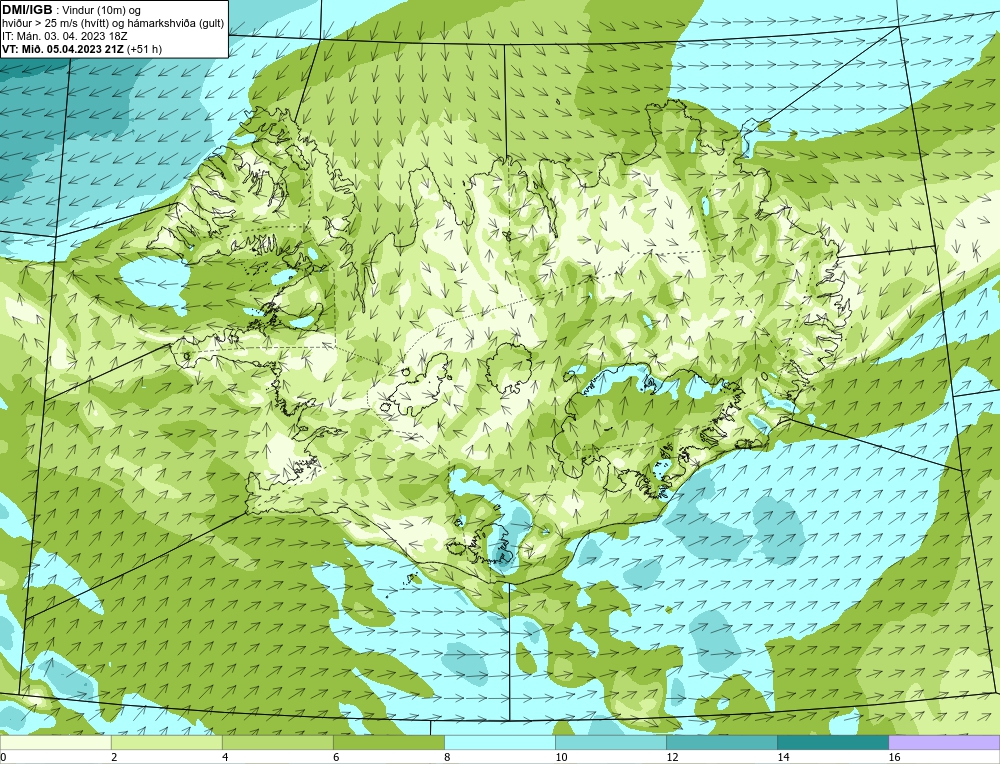Click the 'hviður > 25 m/s' description line
This screenshot has height=764, width=1000.
click(113, 24)
